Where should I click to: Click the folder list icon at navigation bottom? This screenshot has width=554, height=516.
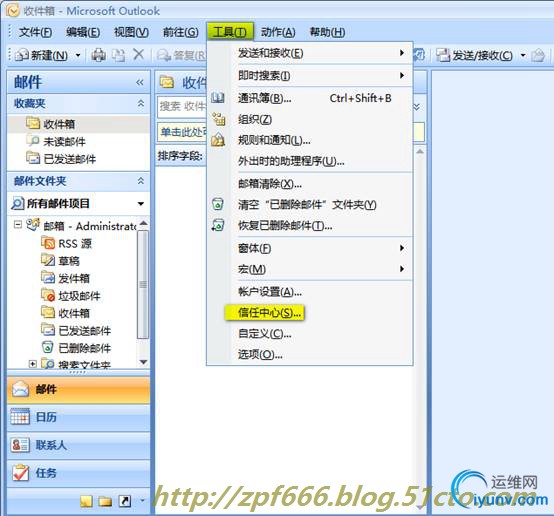pyautogui.click(x=105, y=501)
